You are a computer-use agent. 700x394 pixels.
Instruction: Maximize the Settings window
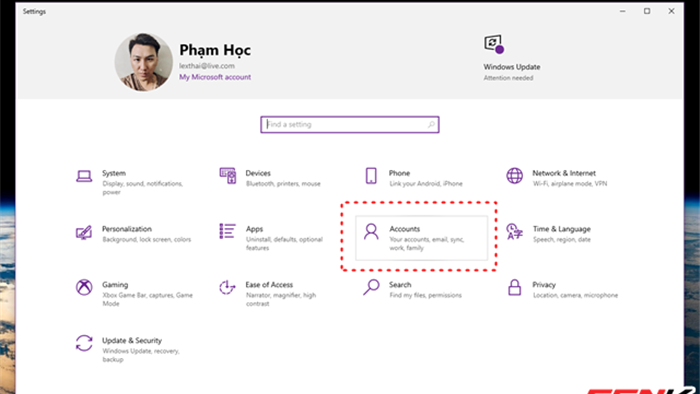point(647,11)
